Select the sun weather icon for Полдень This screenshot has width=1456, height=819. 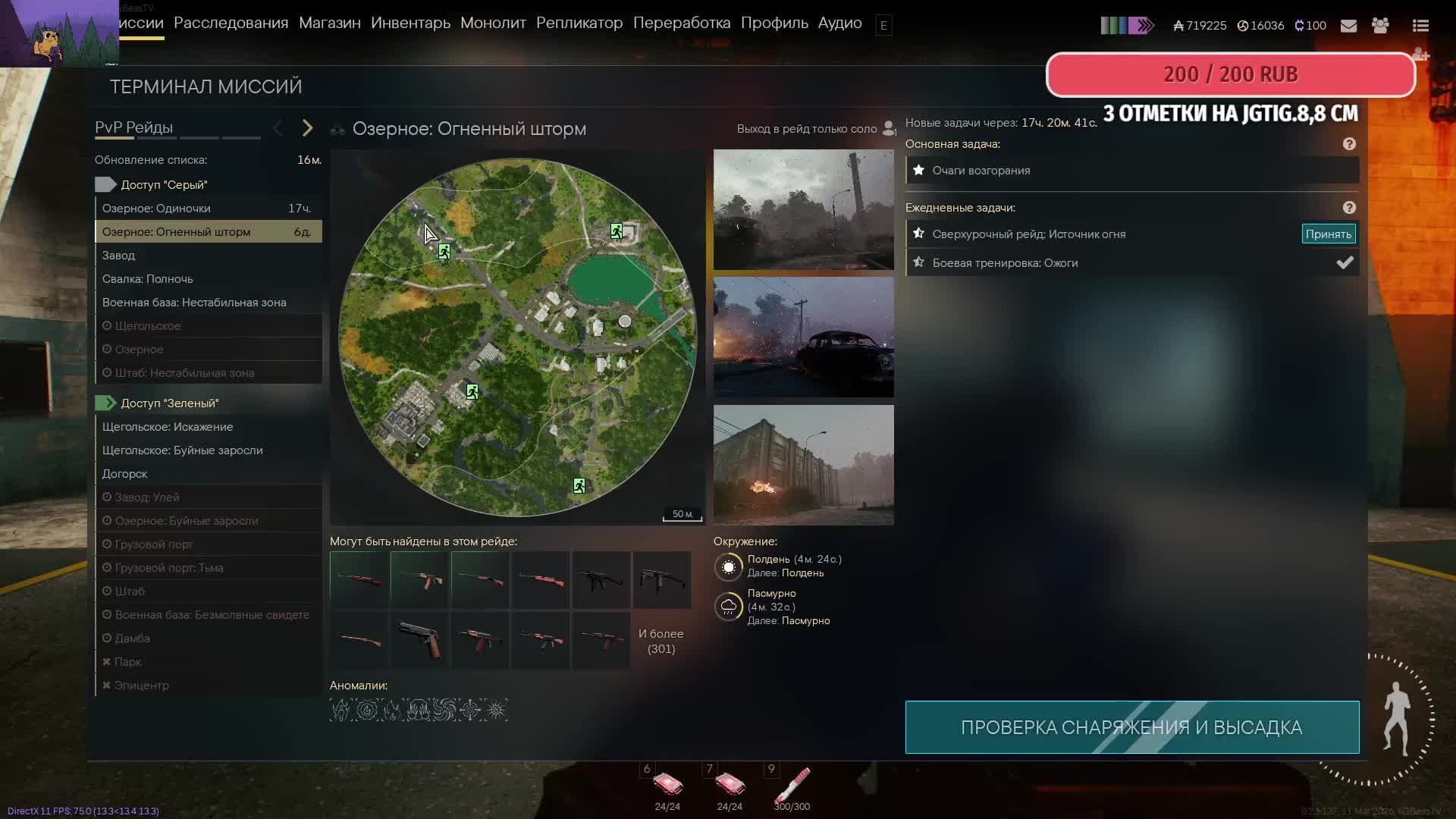click(x=730, y=567)
